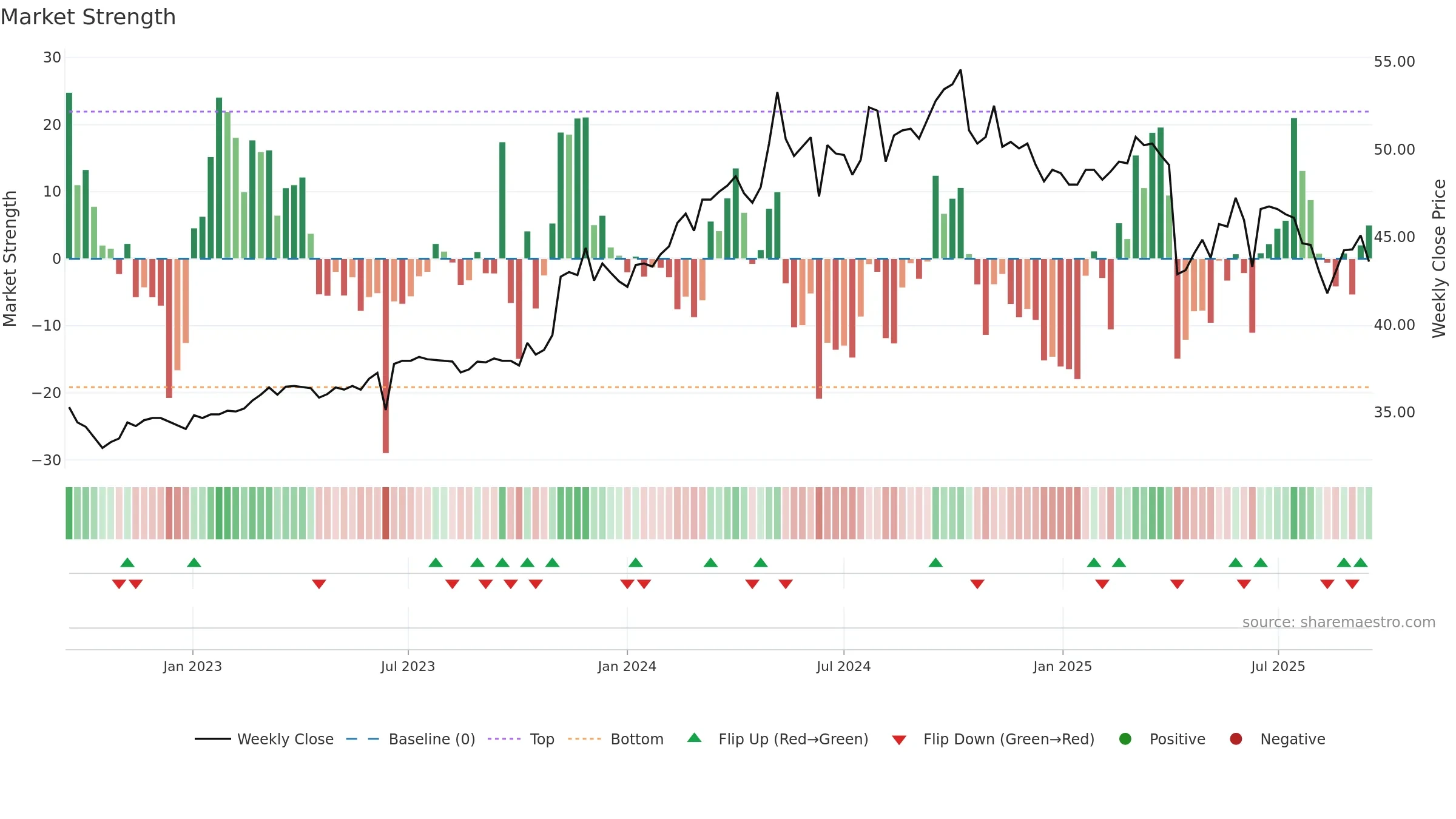This screenshot has height=819, width=1456.
Task: Click the −30 market strength axis label
Action: [47, 460]
